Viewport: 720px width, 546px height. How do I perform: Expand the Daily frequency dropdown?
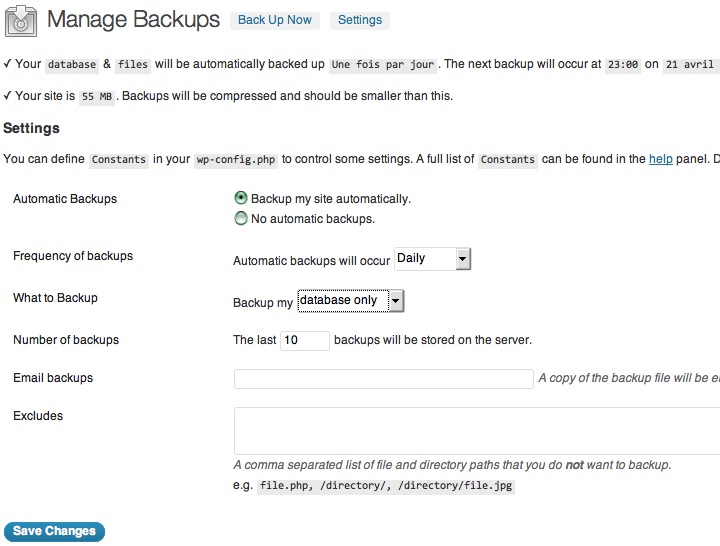[432, 259]
